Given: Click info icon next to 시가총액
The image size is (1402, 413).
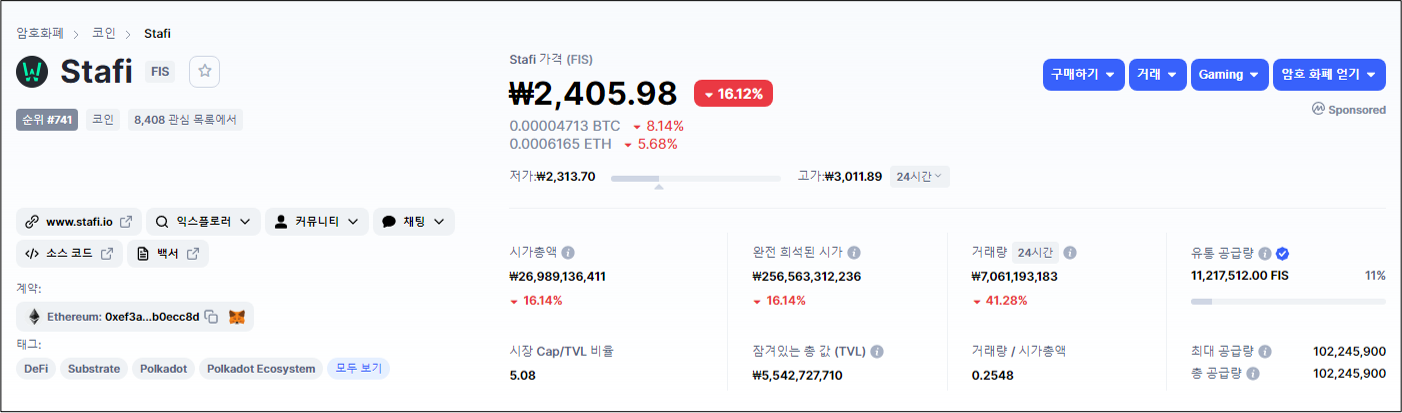Looking at the screenshot, I should coord(568,253).
